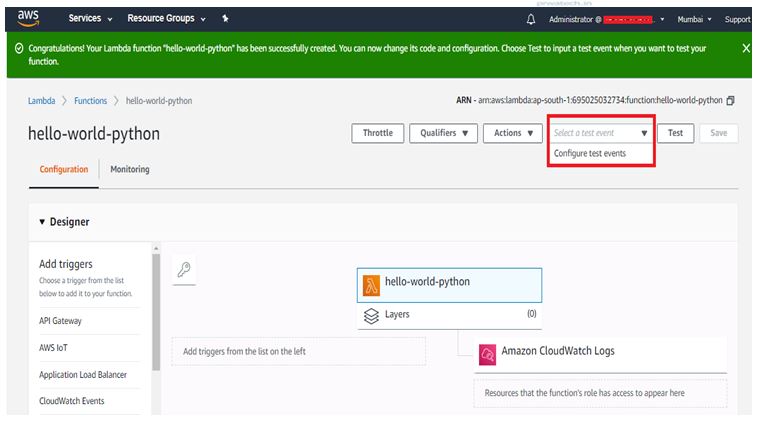Click the Amazon CloudWatch Logs icon

pyautogui.click(x=487, y=355)
